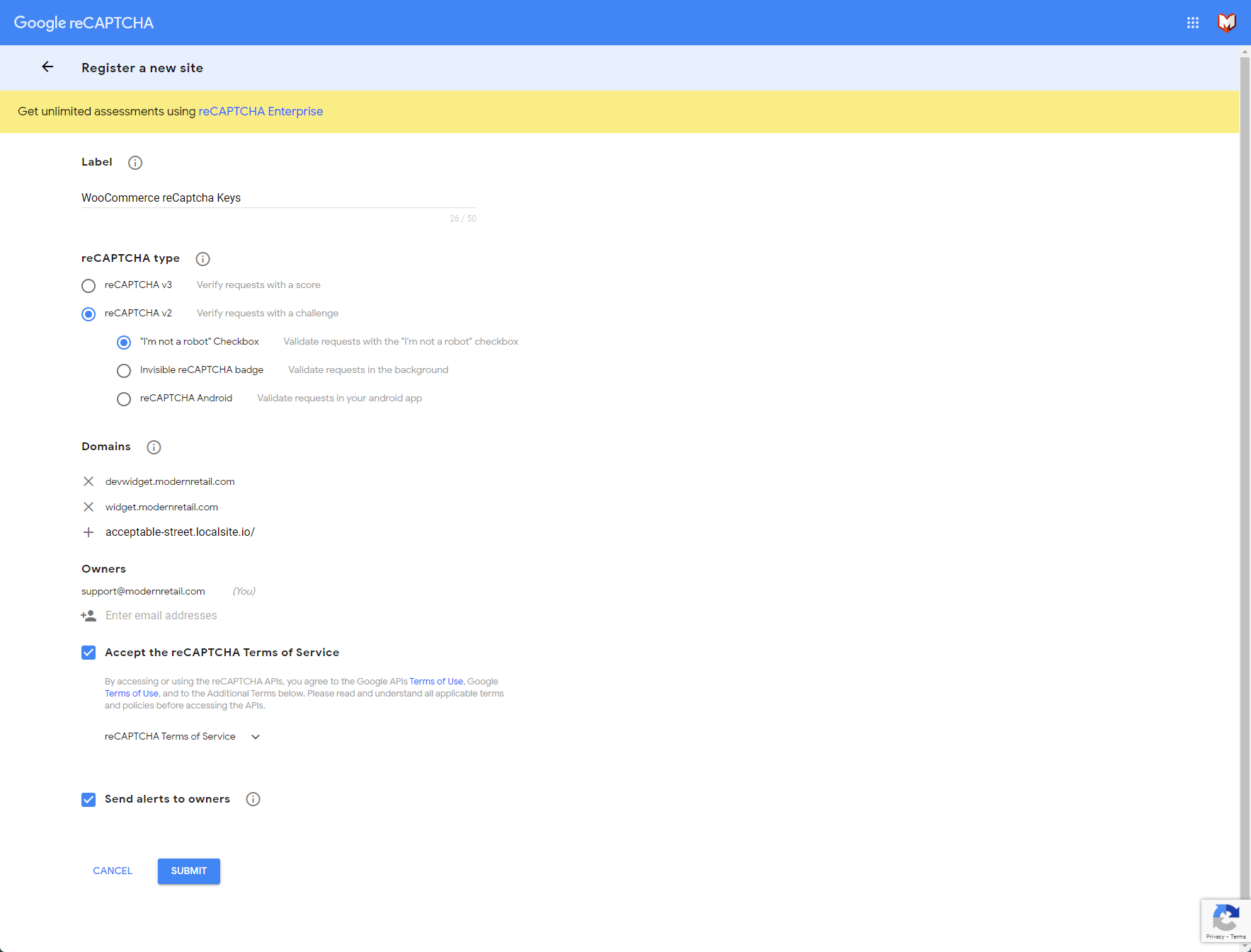1251x952 pixels.
Task: Choose the reCAPTCHA Android option
Action: [x=124, y=399]
